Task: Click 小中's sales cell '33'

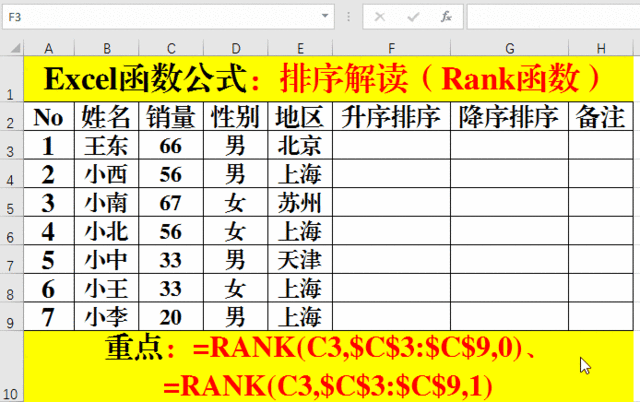Action: coord(171,260)
